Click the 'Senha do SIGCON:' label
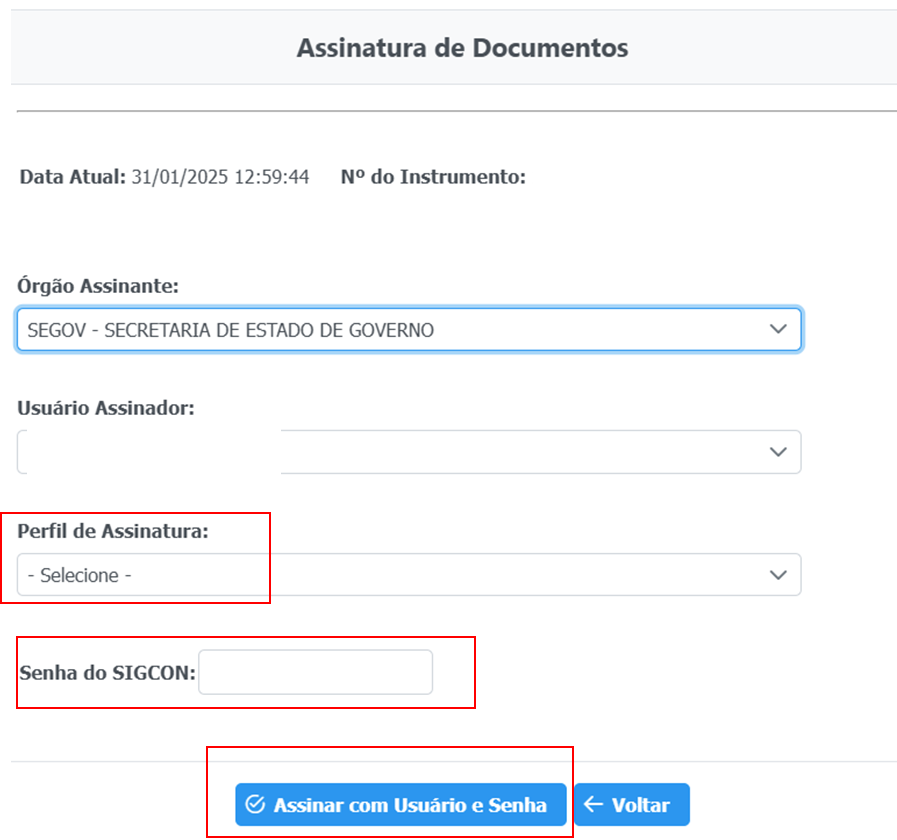 click(x=107, y=672)
